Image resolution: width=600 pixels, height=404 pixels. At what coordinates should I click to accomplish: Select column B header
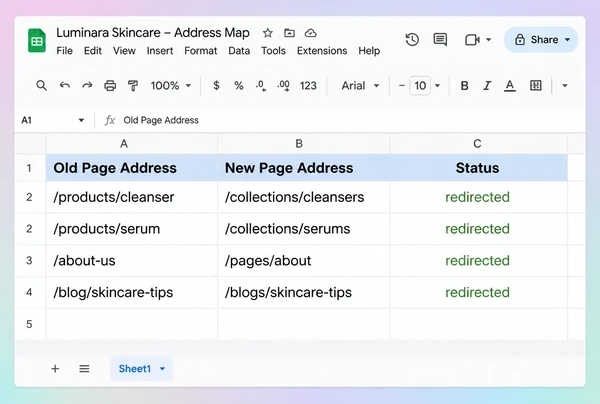pyautogui.click(x=304, y=144)
